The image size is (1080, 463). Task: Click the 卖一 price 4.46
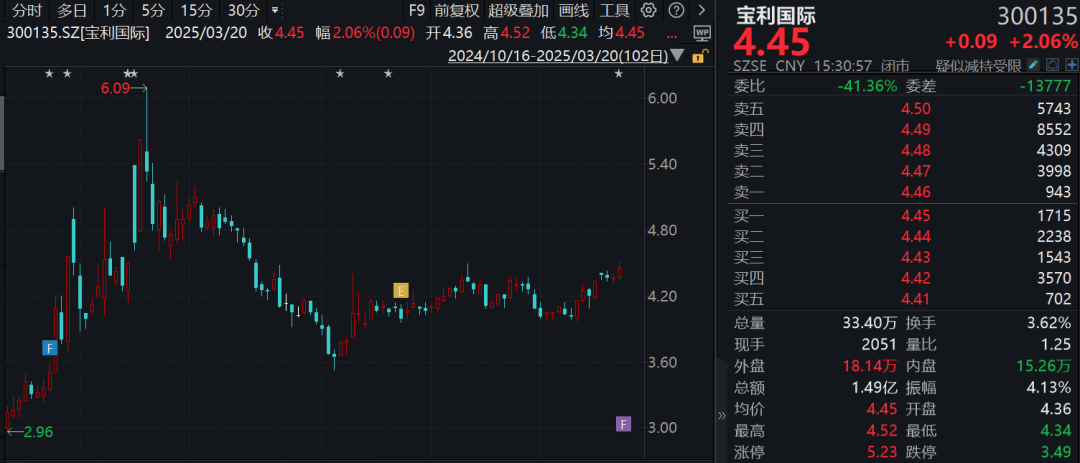(916, 193)
